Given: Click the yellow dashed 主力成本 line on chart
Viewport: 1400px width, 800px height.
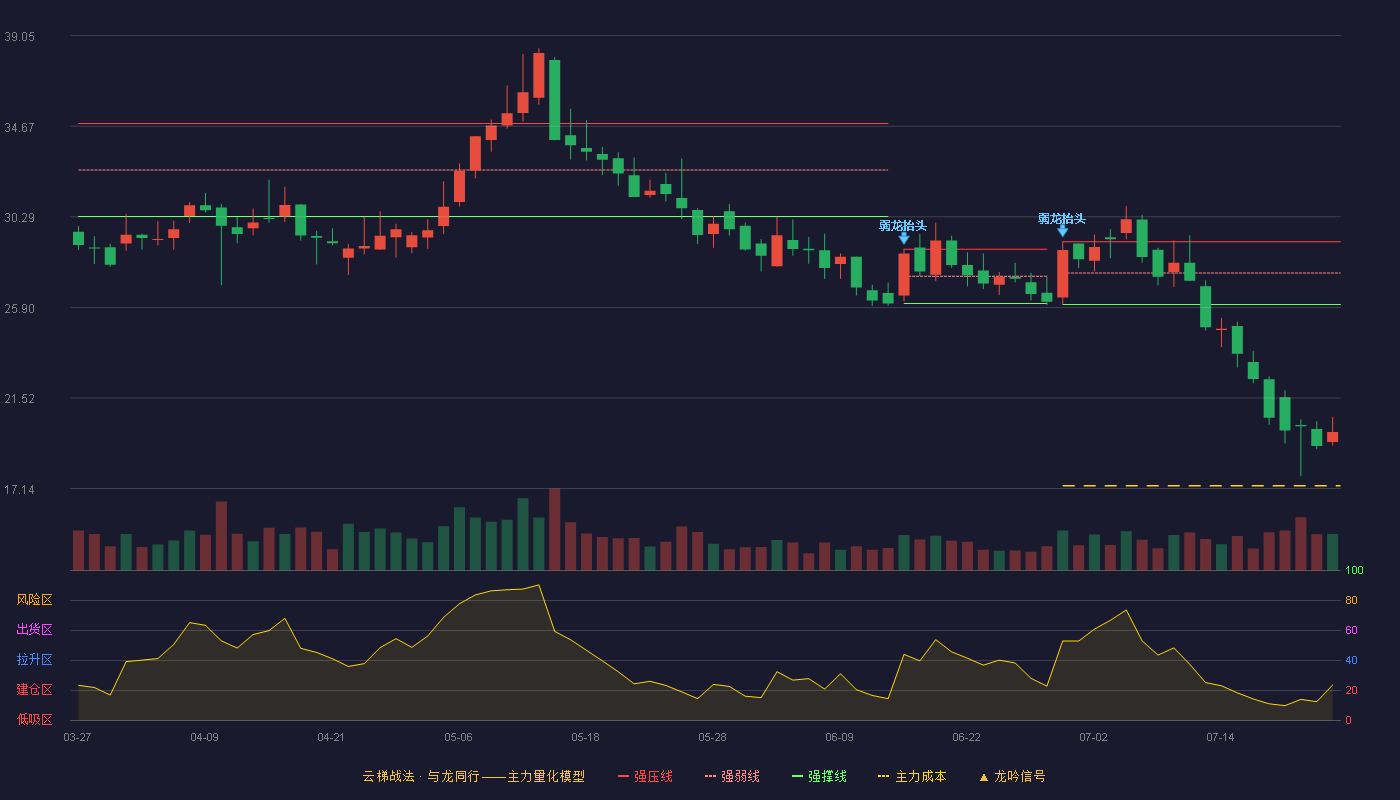Looking at the screenshot, I should pos(1201,486).
